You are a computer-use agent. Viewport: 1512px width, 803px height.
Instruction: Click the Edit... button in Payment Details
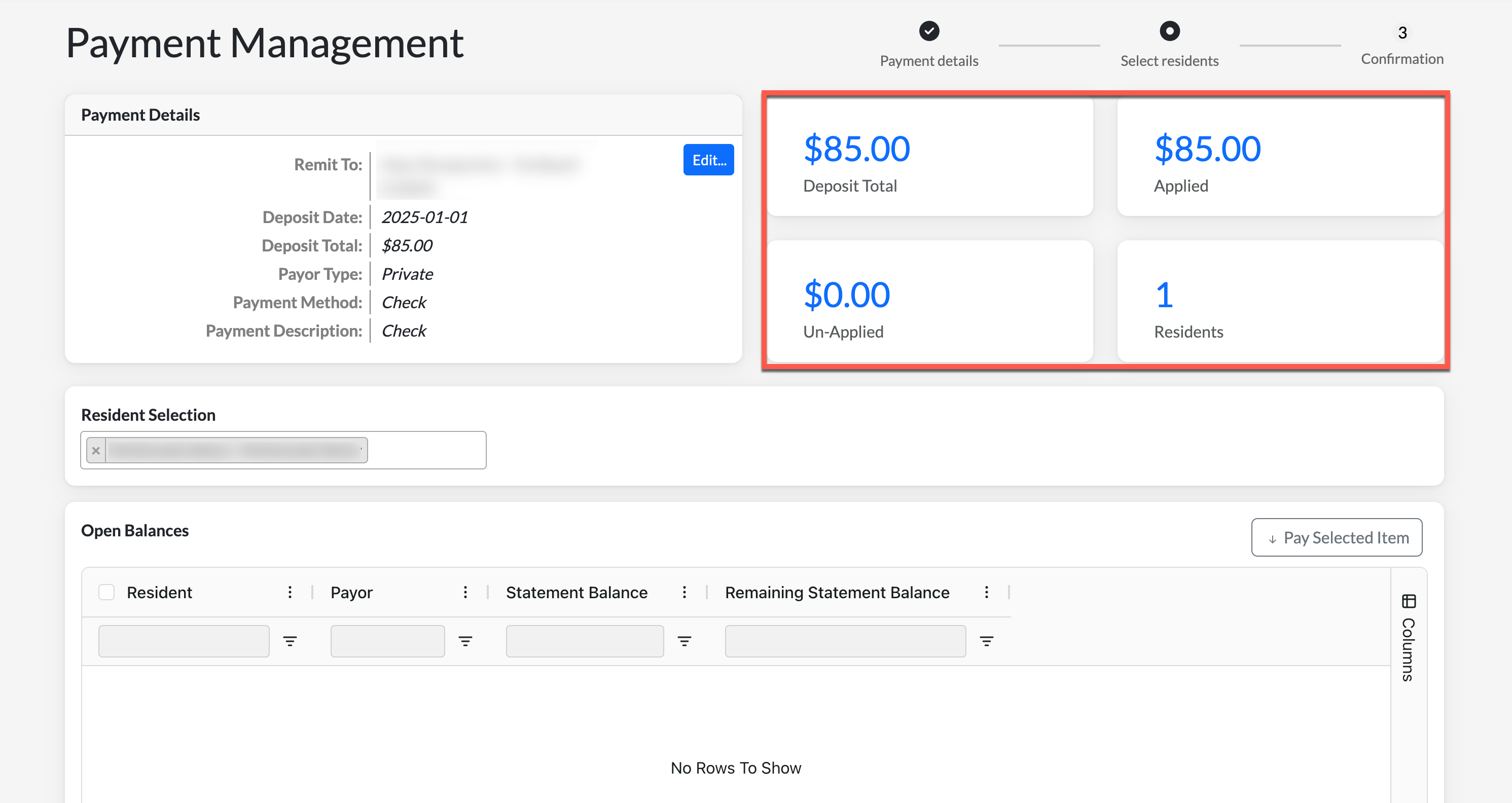[708, 160]
